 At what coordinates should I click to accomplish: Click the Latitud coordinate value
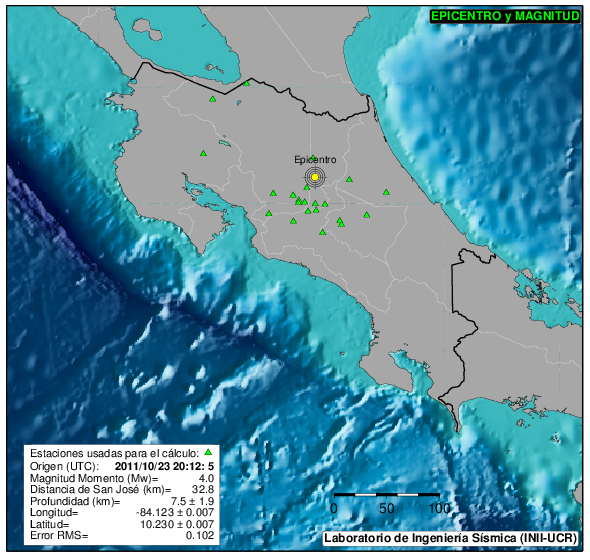[177, 524]
